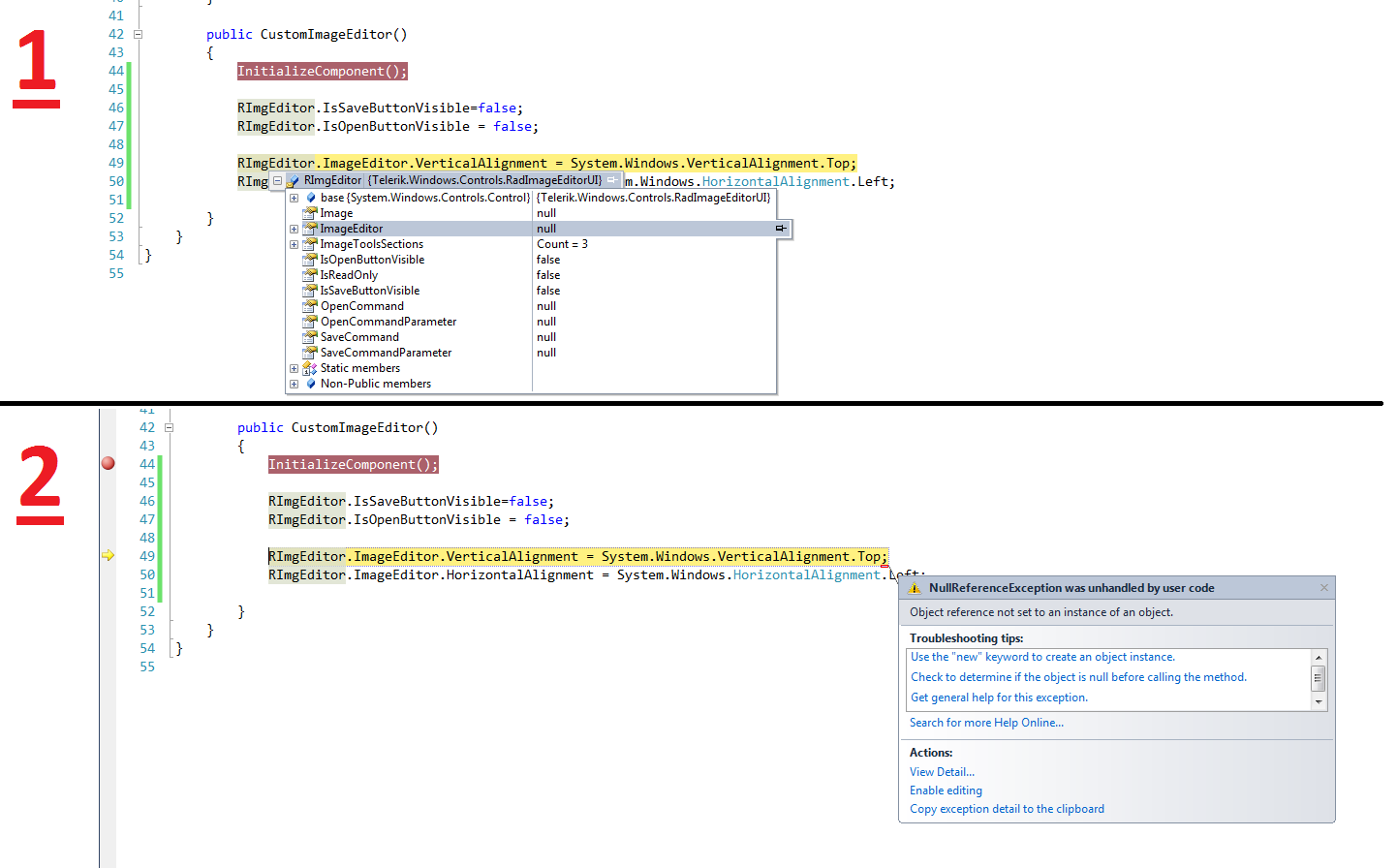This screenshot has height=868, width=1397.
Task: Click the property icon next to IsSaveButtonVisible
Action: click(x=310, y=291)
